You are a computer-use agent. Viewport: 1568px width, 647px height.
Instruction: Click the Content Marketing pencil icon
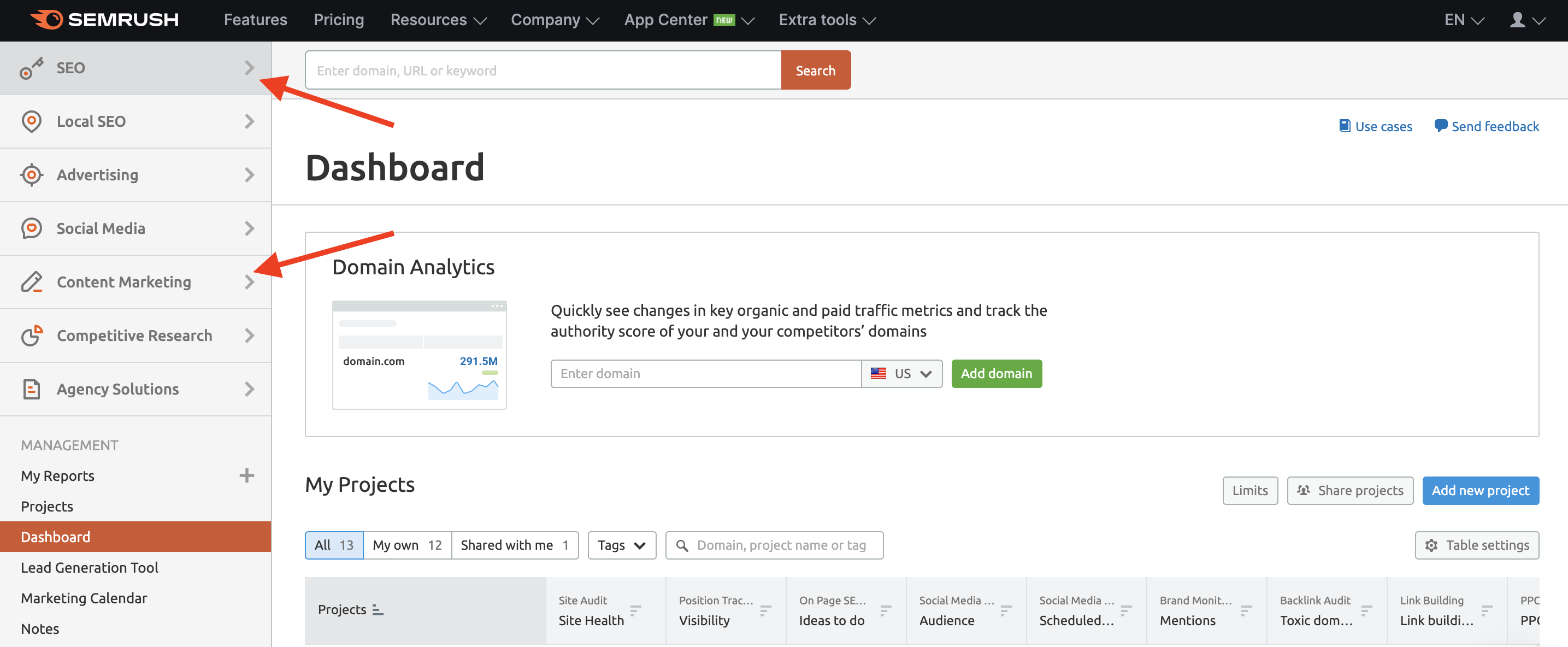coord(31,282)
